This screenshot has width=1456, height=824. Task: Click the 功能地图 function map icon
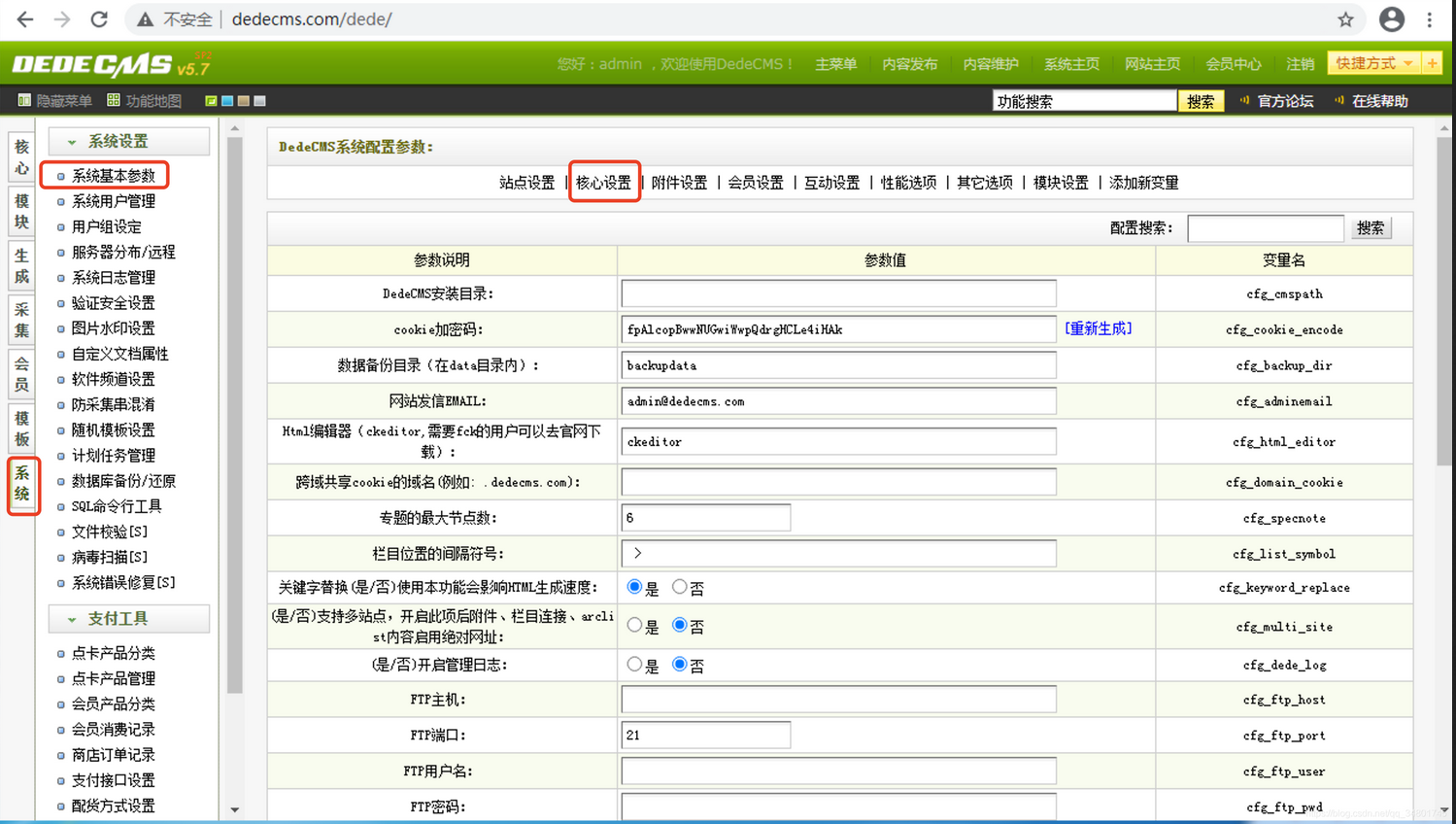[114, 100]
